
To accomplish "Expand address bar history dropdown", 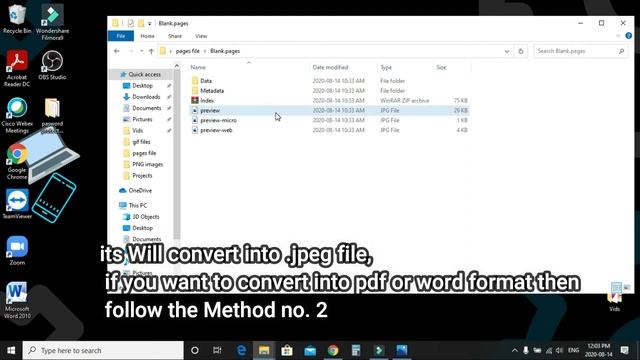I will [x=507, y=51].
